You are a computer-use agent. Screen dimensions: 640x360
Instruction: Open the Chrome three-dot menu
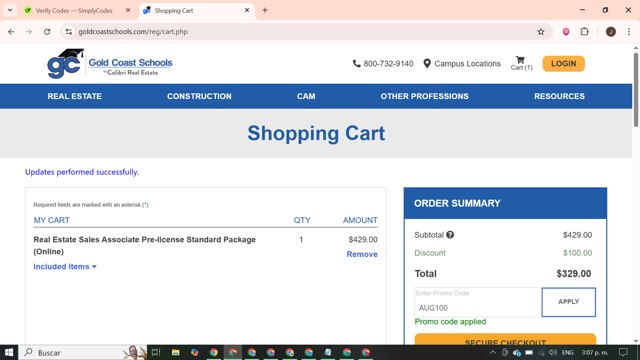click(x=629, y=31)
